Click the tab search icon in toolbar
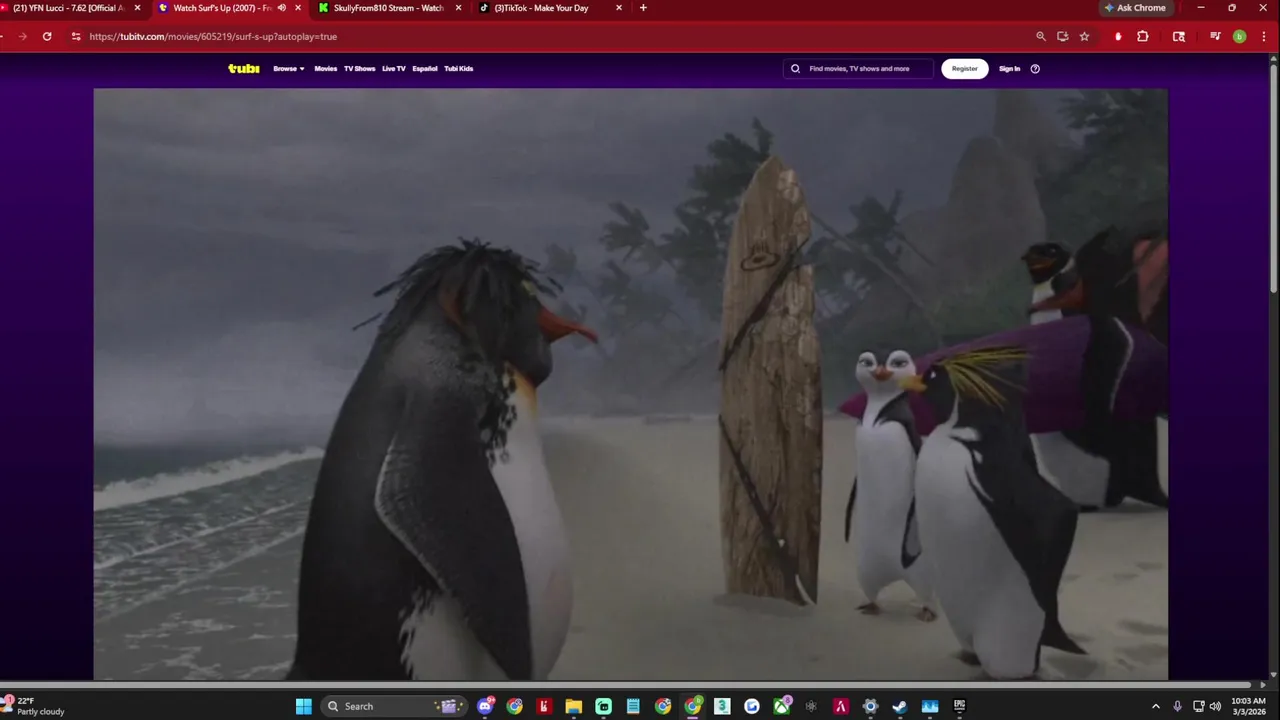This screenshot has width=1280, height=720. (1179, 36)
